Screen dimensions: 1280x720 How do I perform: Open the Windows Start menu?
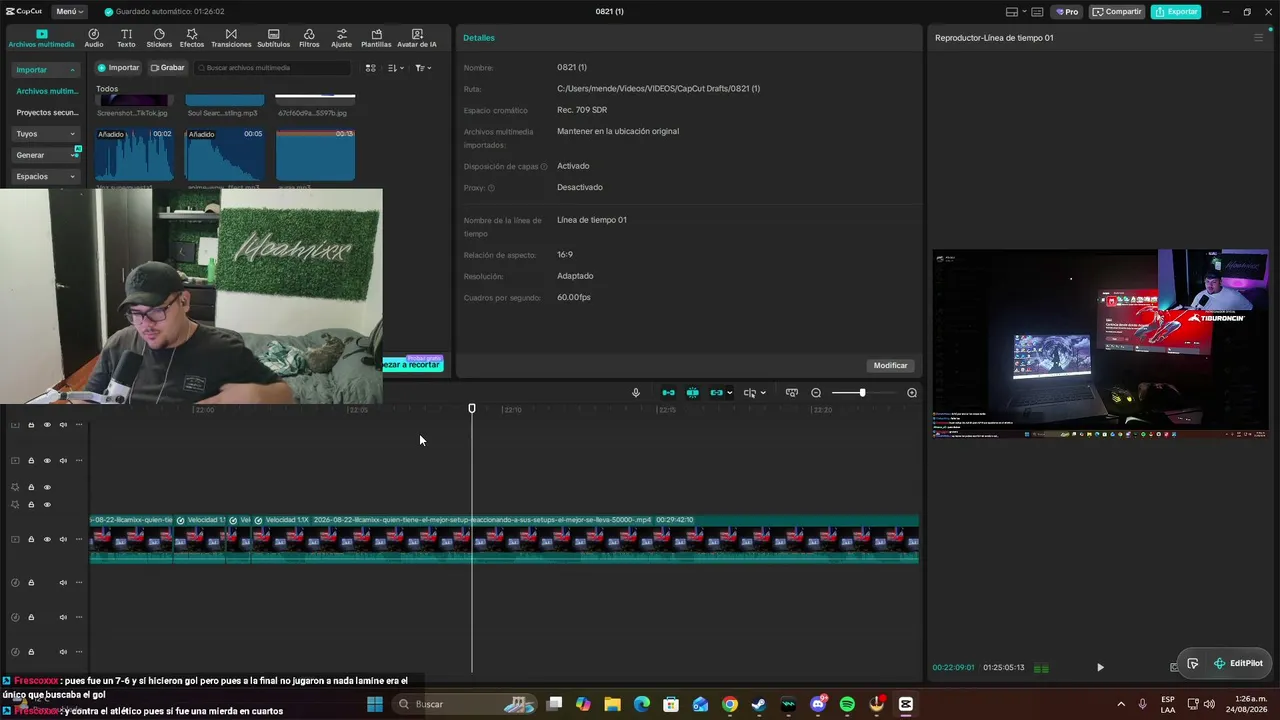[375, 704]
